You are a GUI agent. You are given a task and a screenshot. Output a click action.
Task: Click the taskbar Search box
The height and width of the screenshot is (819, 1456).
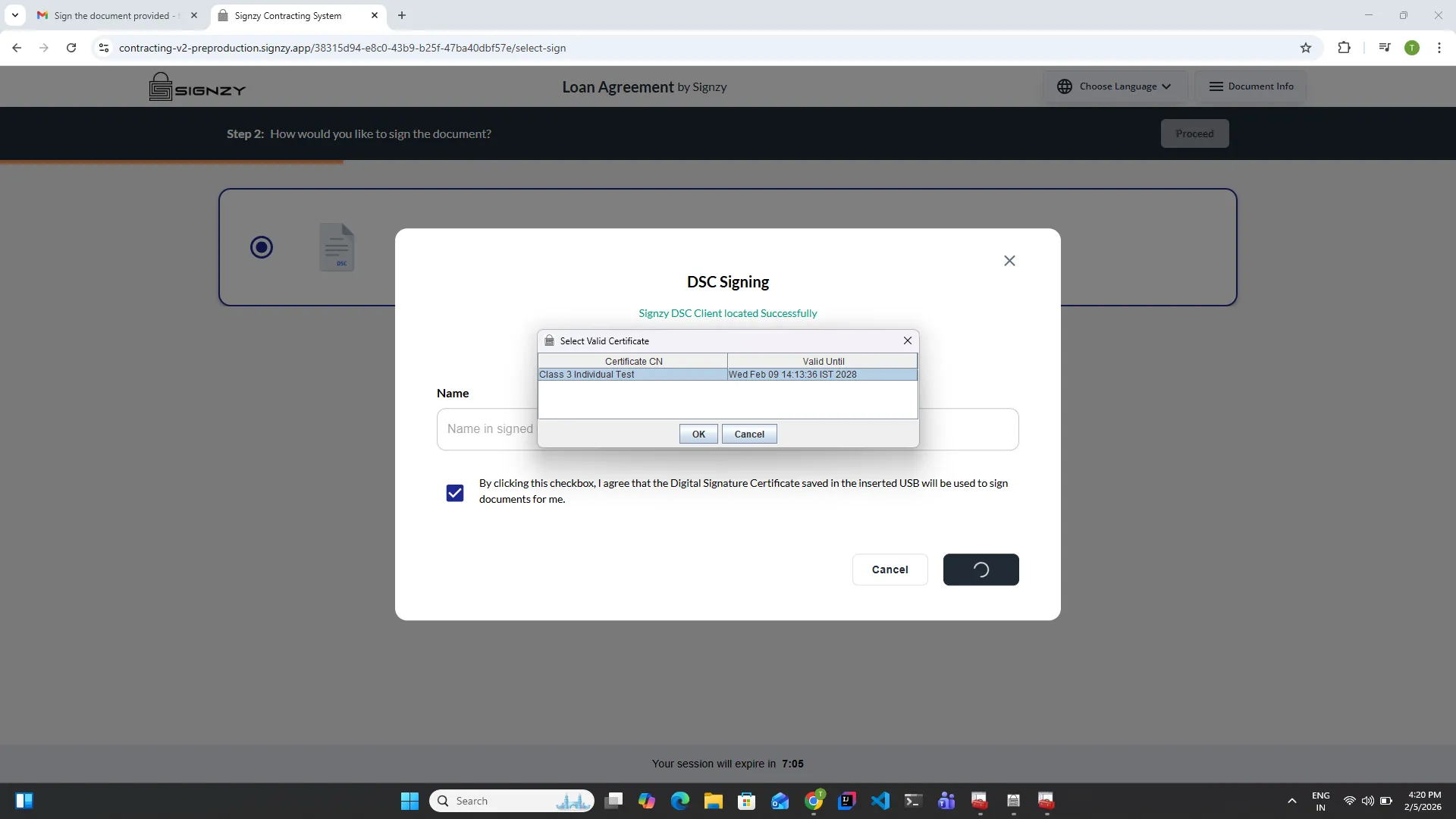point(512,801)
